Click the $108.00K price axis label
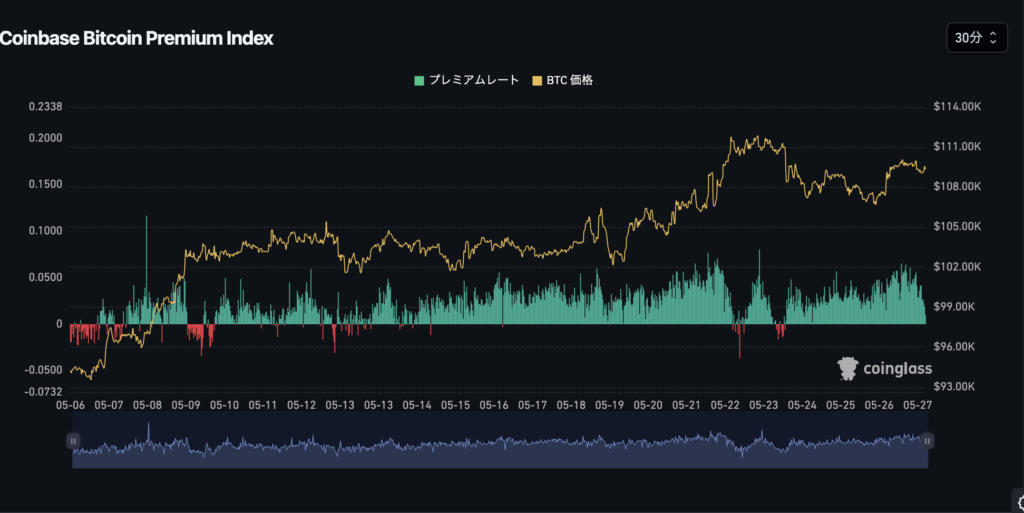The height and width of the screenshot is (513, 1024). click(957, 186)
